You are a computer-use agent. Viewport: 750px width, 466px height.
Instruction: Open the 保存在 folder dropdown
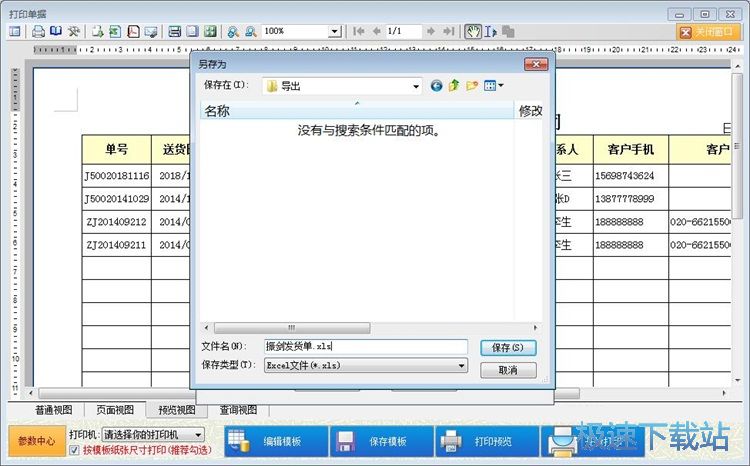coord(416,87)
